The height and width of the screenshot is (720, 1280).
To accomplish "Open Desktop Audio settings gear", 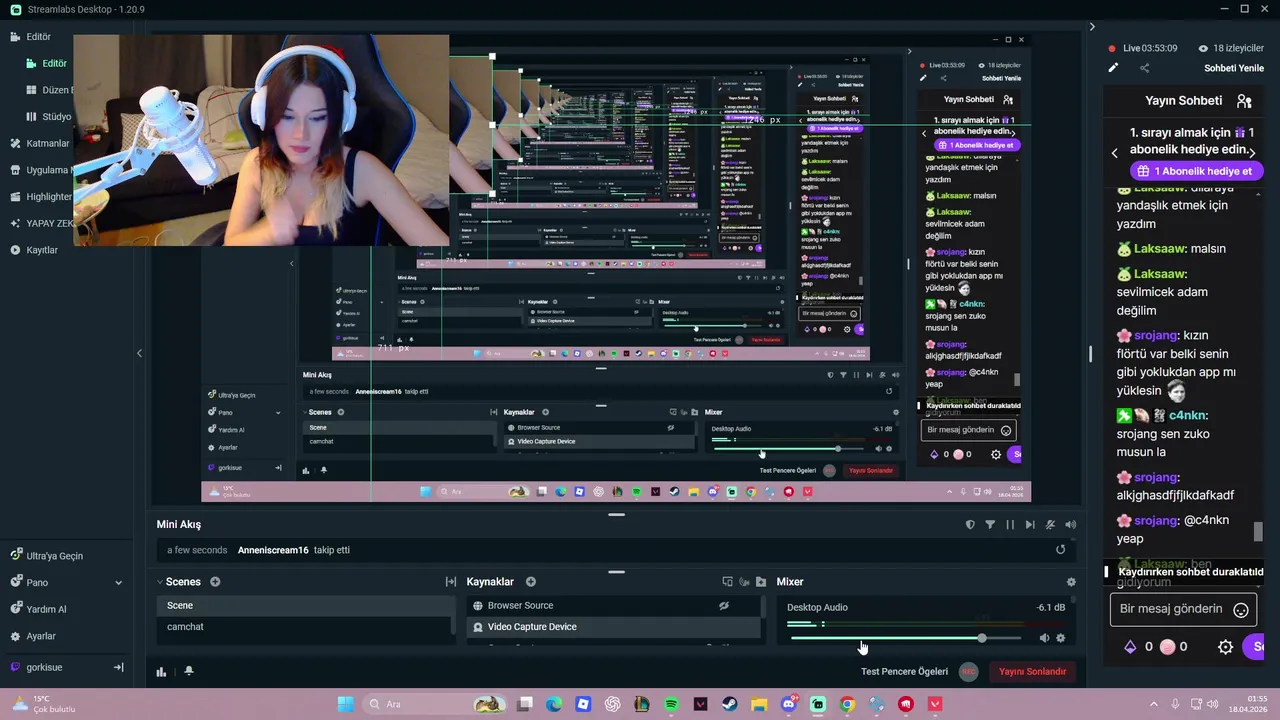I will pos(1061,638).
